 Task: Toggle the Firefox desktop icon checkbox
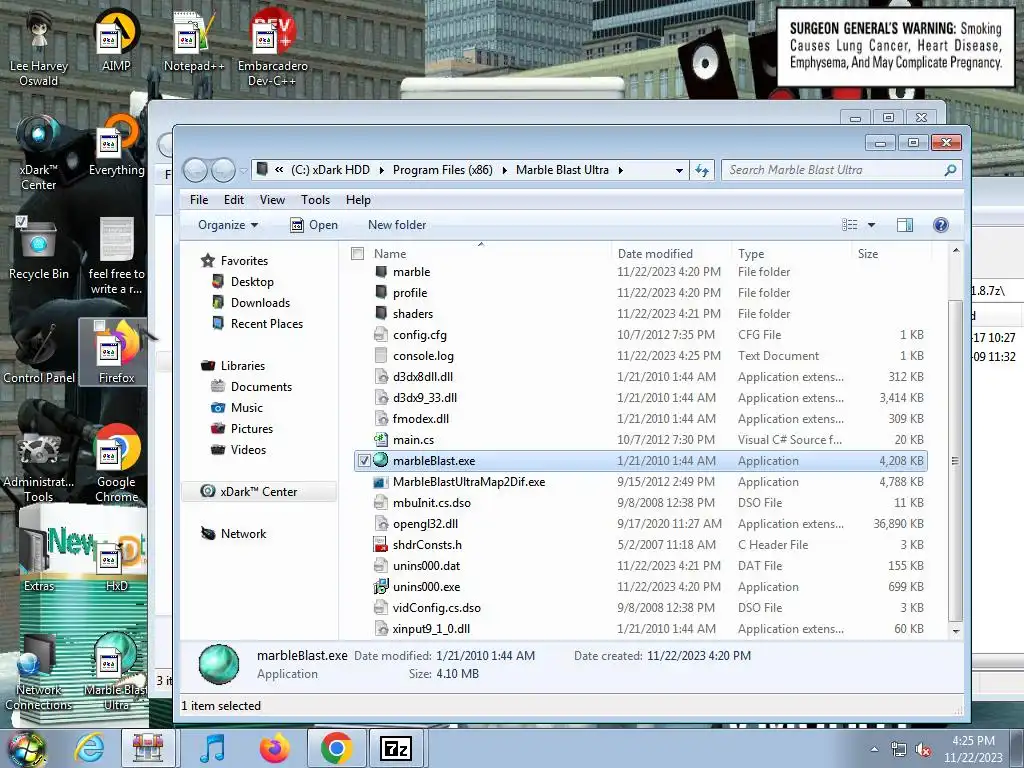(99, 325)
